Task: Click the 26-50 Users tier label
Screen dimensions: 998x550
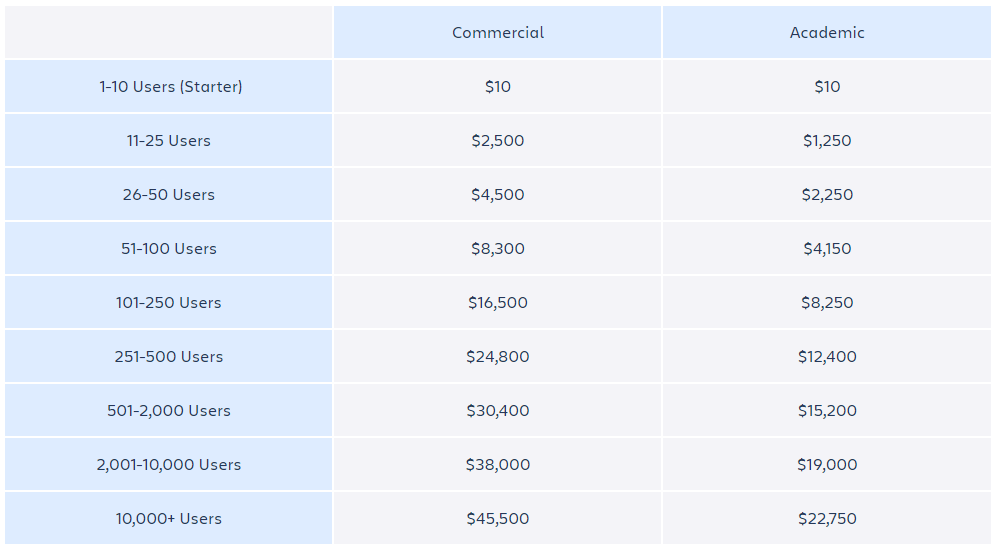Action: click(169, 195)
